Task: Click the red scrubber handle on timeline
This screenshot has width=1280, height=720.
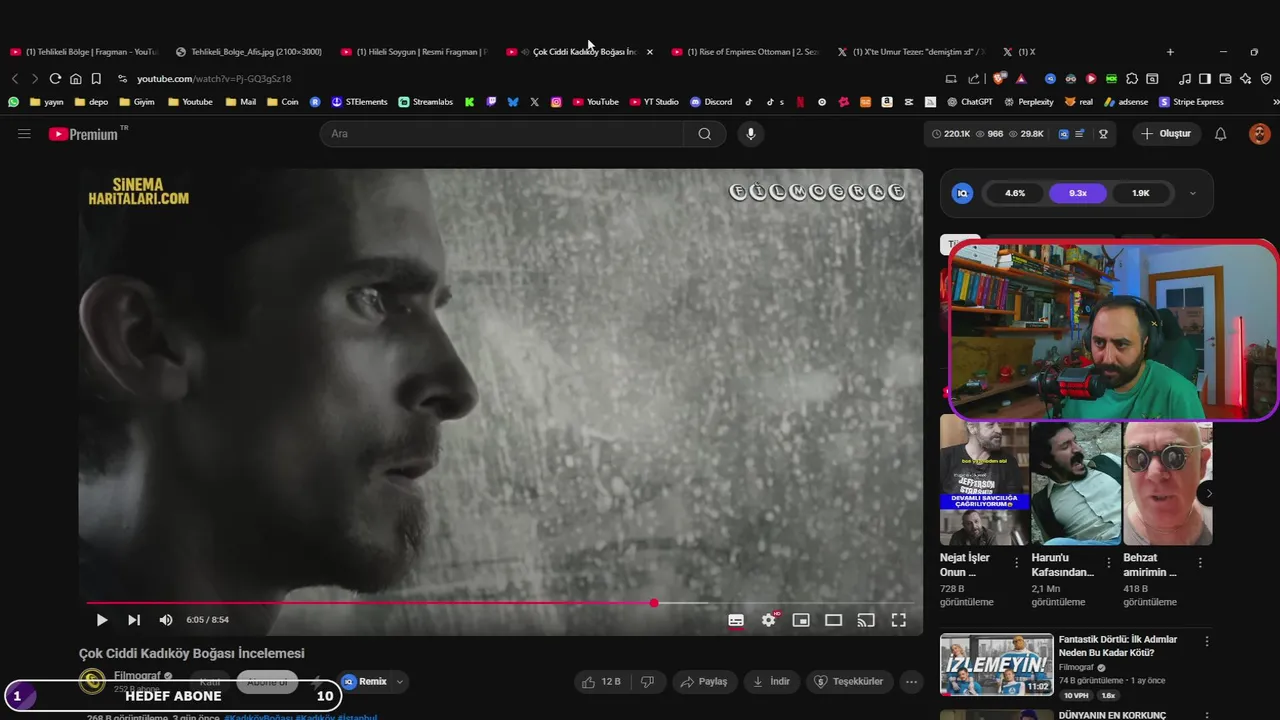Action: (654, 603)
